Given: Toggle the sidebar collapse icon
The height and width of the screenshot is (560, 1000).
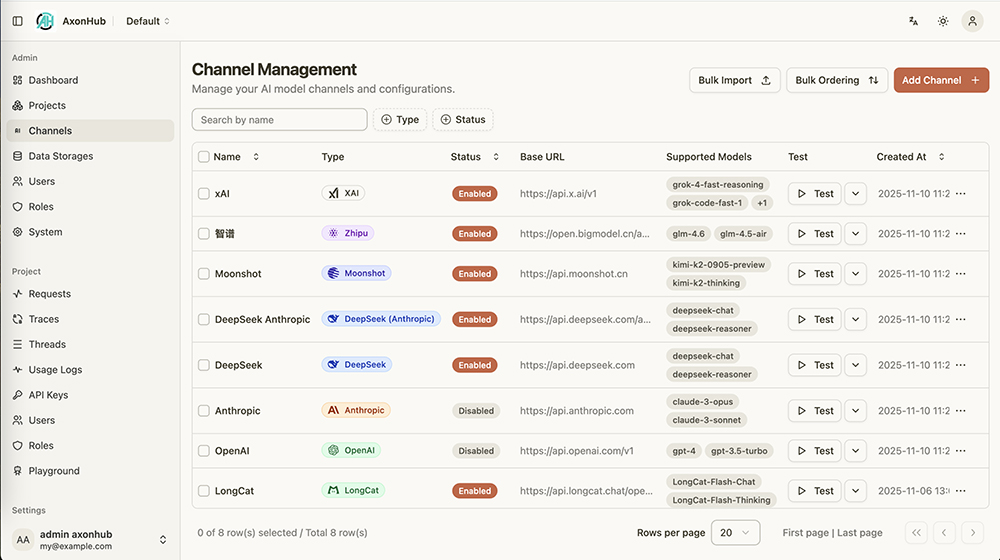Looking at the screenshot, I should pos(18,21).
